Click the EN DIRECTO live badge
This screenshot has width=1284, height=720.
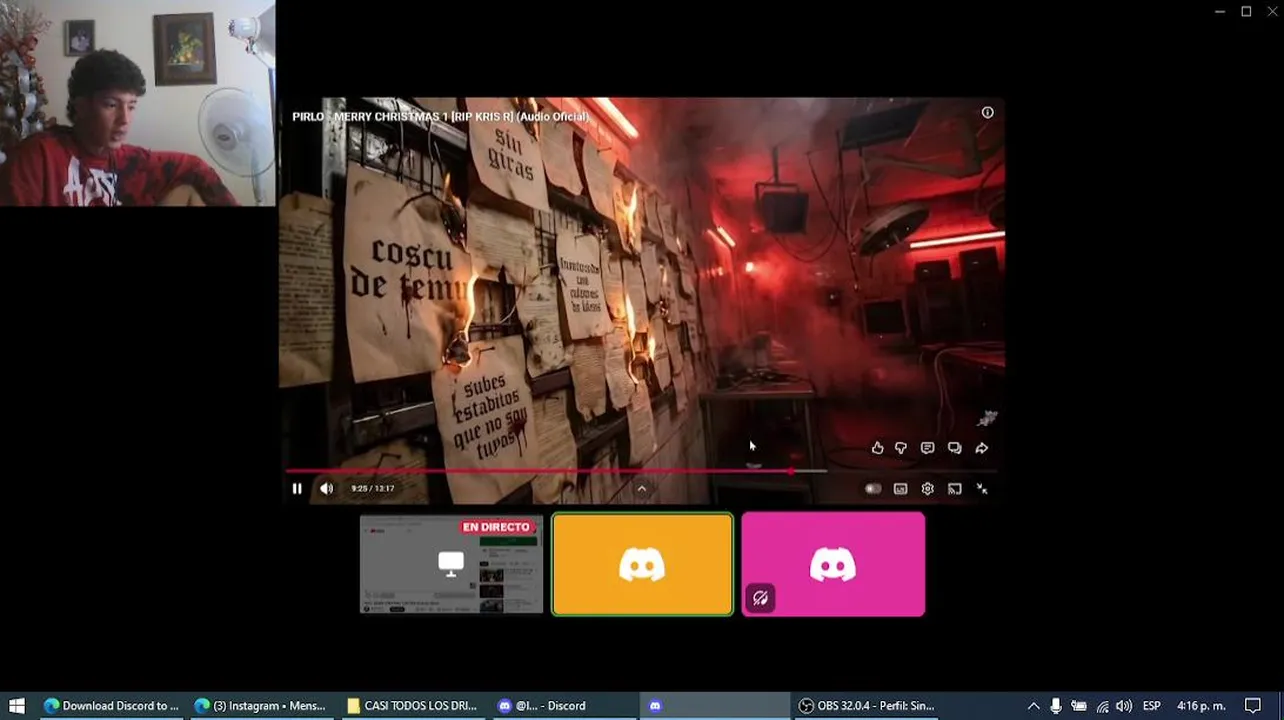(x=496, y=527)
